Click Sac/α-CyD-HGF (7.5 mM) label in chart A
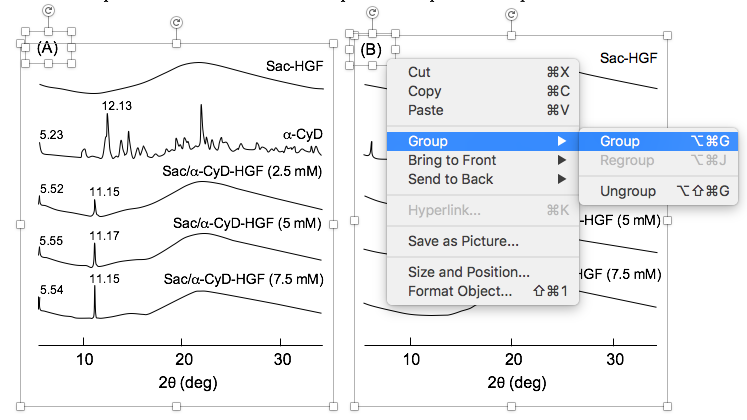Image resolution: width=747 pixels, height=420 pixels. pos(243,279)
